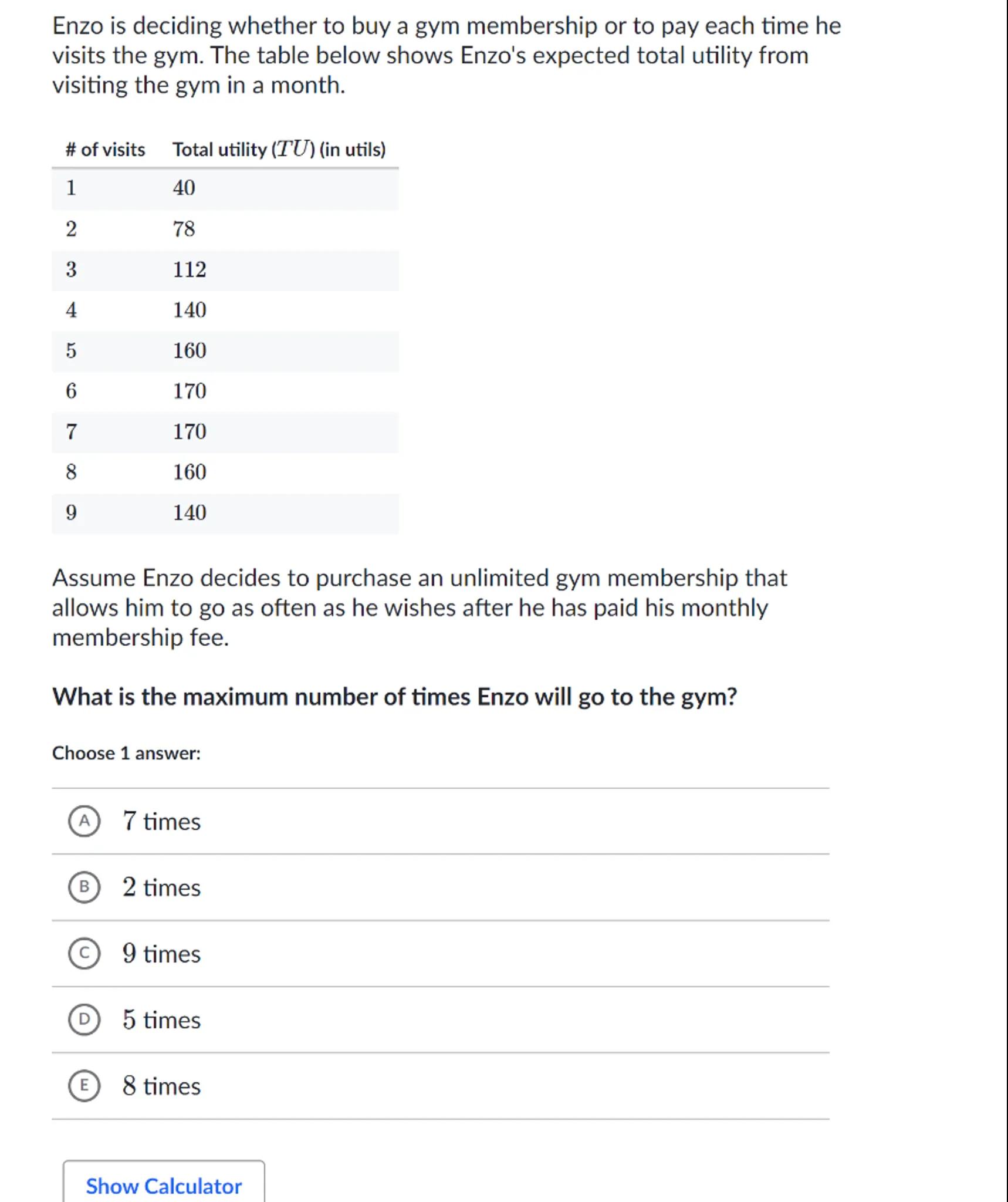
Task: Open the Show Calculator button
Action: tap(164, 1186)
